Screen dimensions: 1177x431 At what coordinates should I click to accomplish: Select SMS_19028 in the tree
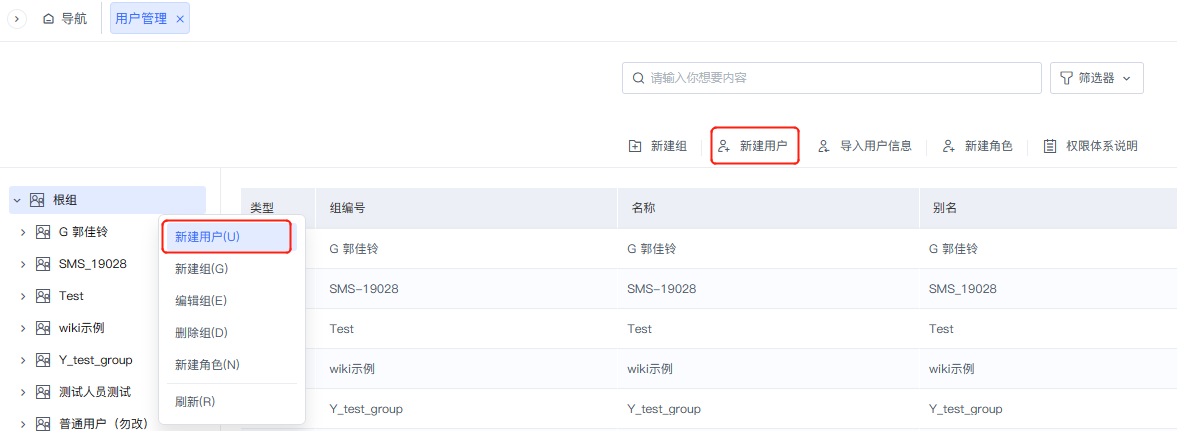pyautogui.click(x=92, y=264)
